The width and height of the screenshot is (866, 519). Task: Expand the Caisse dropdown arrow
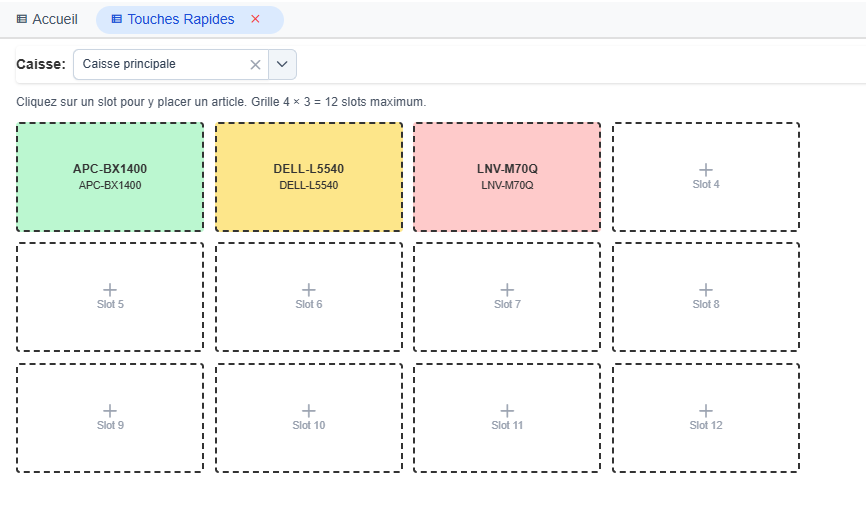(282, 64)
